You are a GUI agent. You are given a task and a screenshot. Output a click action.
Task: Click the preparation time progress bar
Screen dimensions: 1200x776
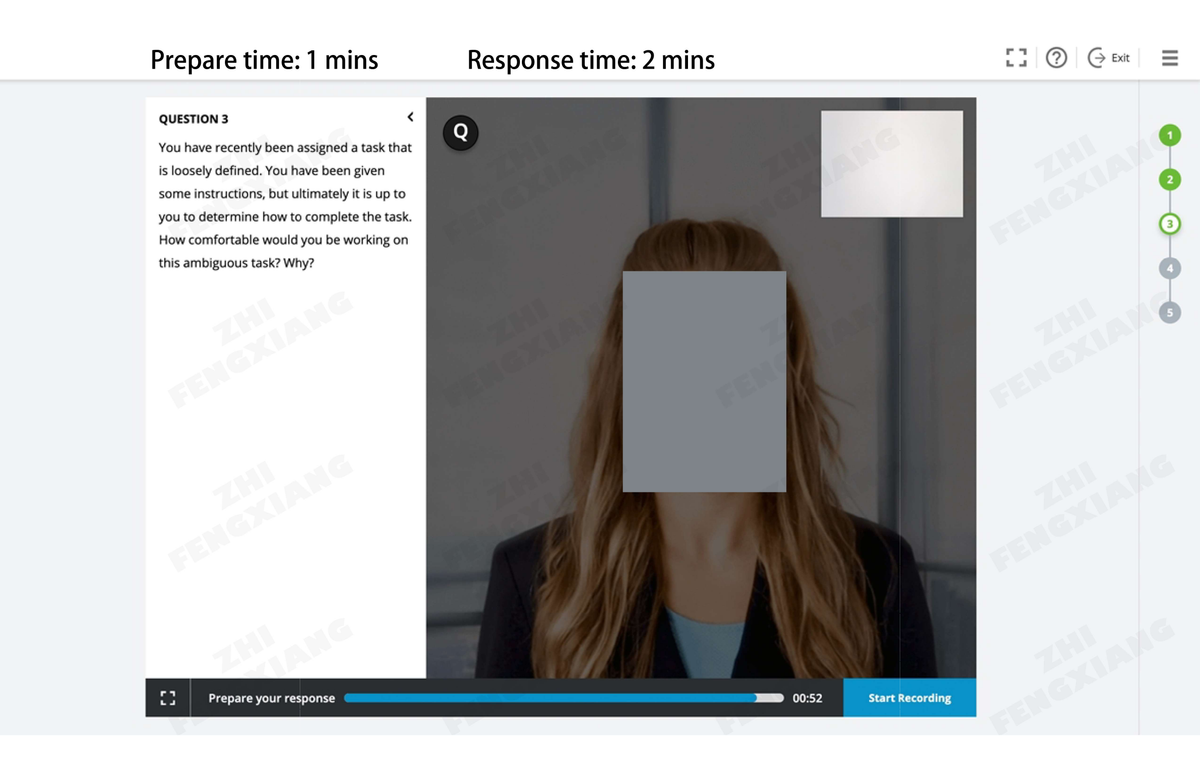click(x=564, y=698)
